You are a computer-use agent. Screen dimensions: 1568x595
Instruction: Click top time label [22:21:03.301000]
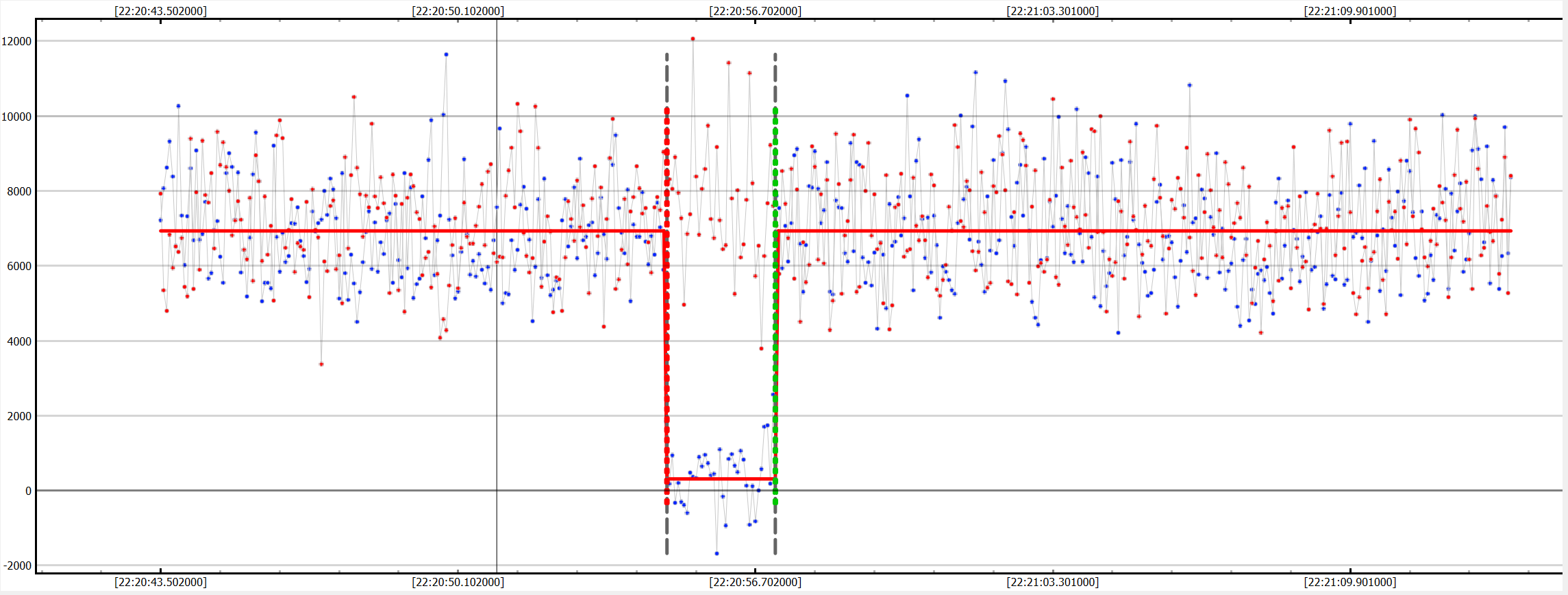tap(1052, 11)
